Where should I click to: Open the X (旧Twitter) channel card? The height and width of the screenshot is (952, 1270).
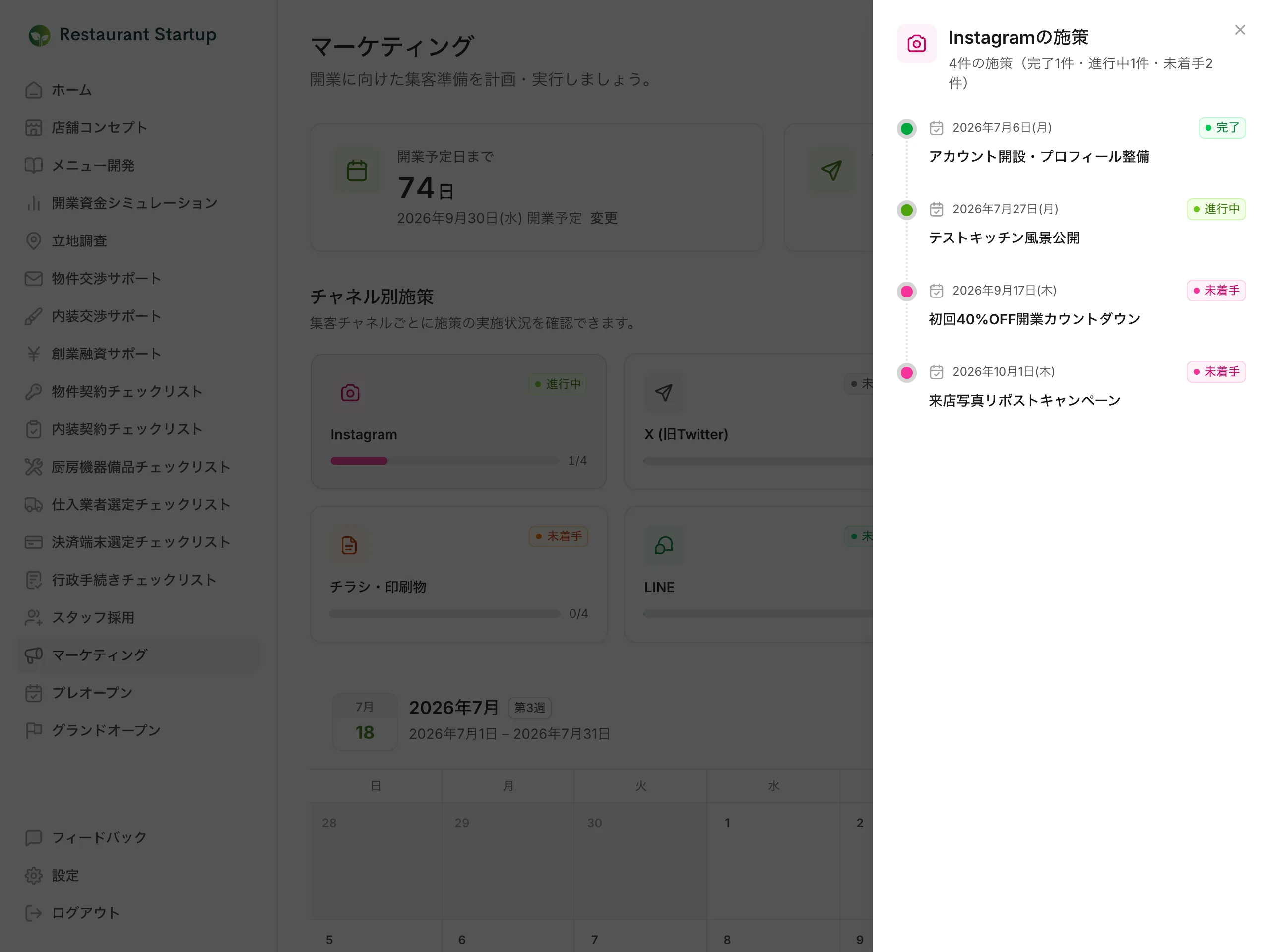pyautogui.click(x=749, y=422)
